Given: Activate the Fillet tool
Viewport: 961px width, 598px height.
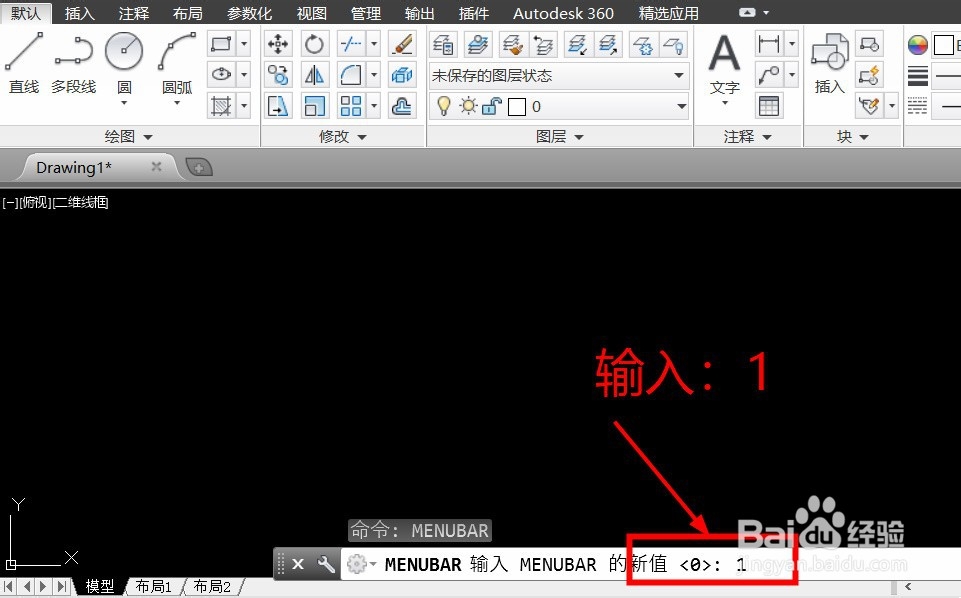Looking at the screenshot, I should (351, 75).
